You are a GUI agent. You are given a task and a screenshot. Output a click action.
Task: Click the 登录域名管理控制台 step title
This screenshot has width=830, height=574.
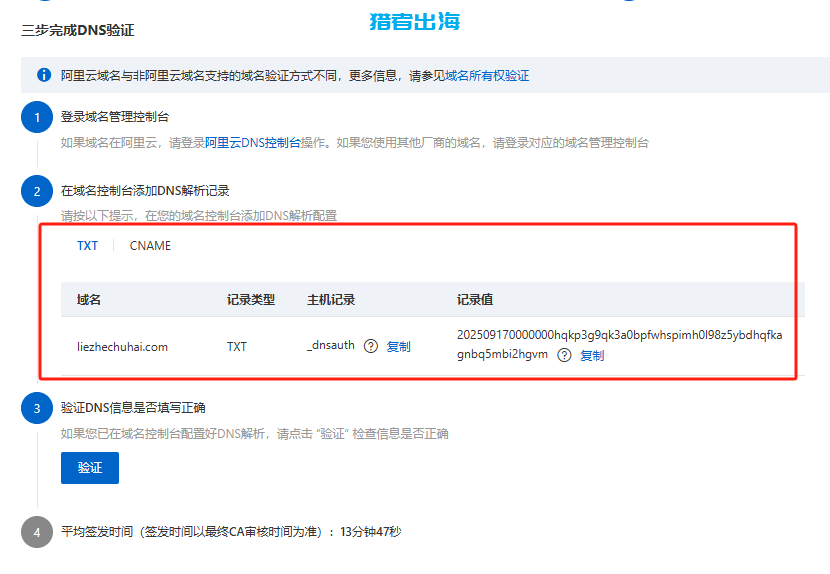click(x=115, y=116)
